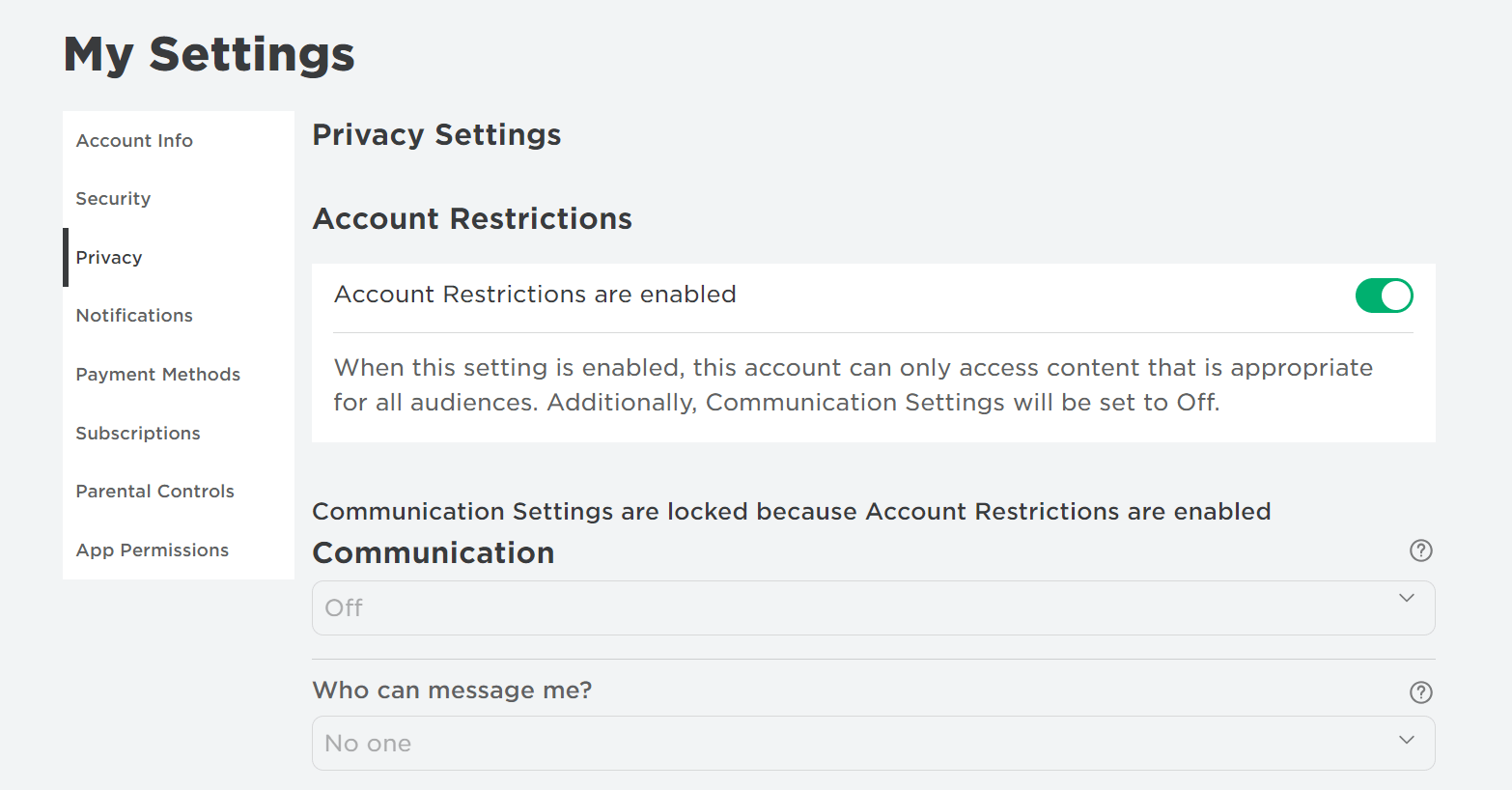Open help for Communication setting

coord(1420,550)
